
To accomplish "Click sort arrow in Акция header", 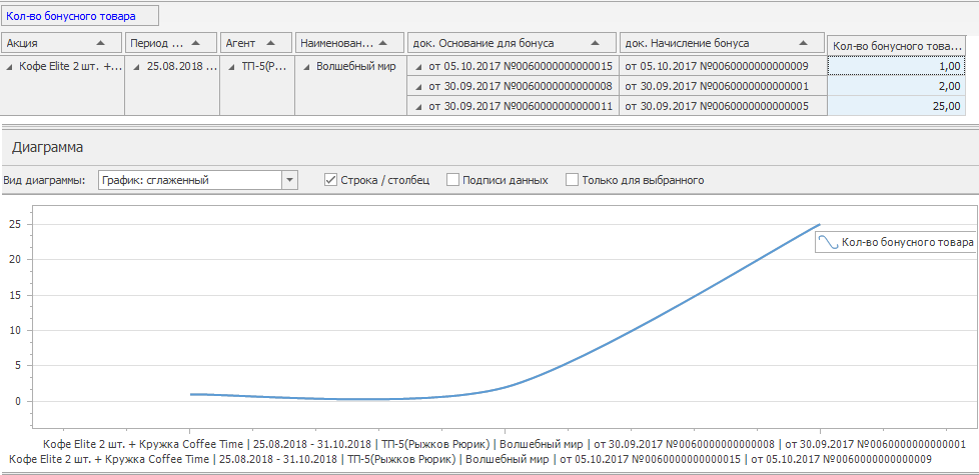I will (x=100, y=43).
